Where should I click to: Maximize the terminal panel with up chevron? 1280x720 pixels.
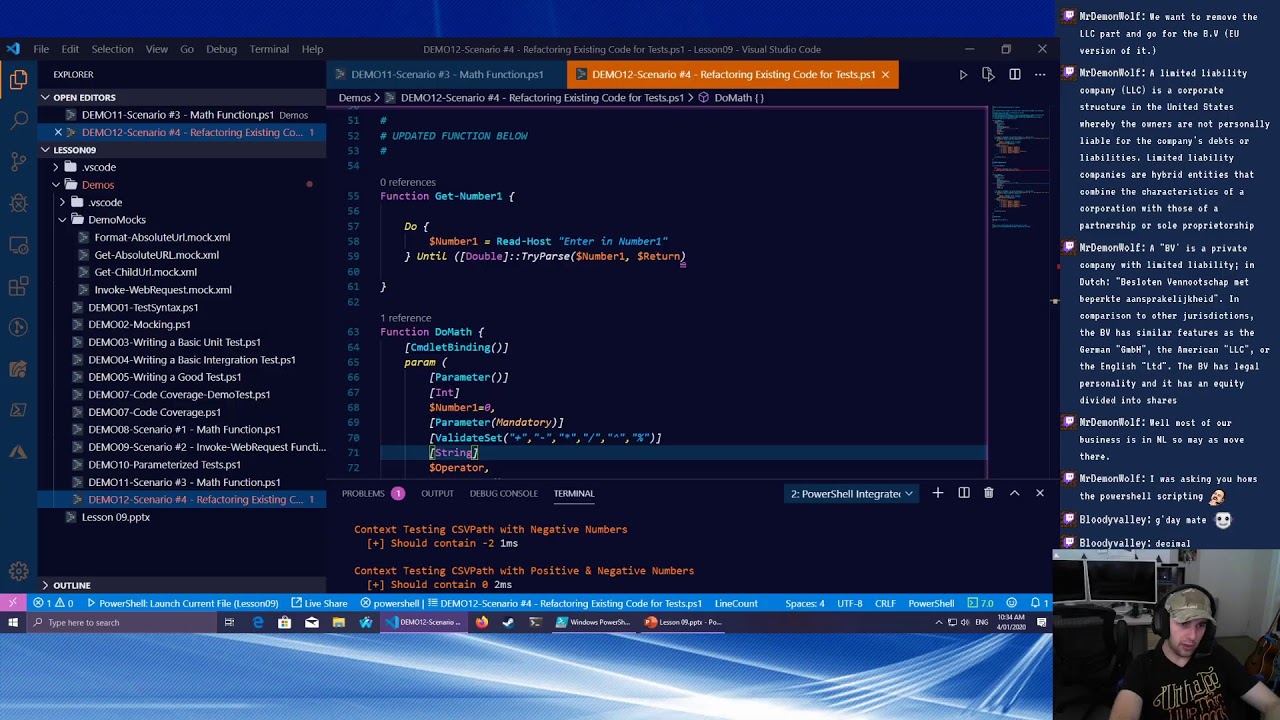coord(1014,493)
